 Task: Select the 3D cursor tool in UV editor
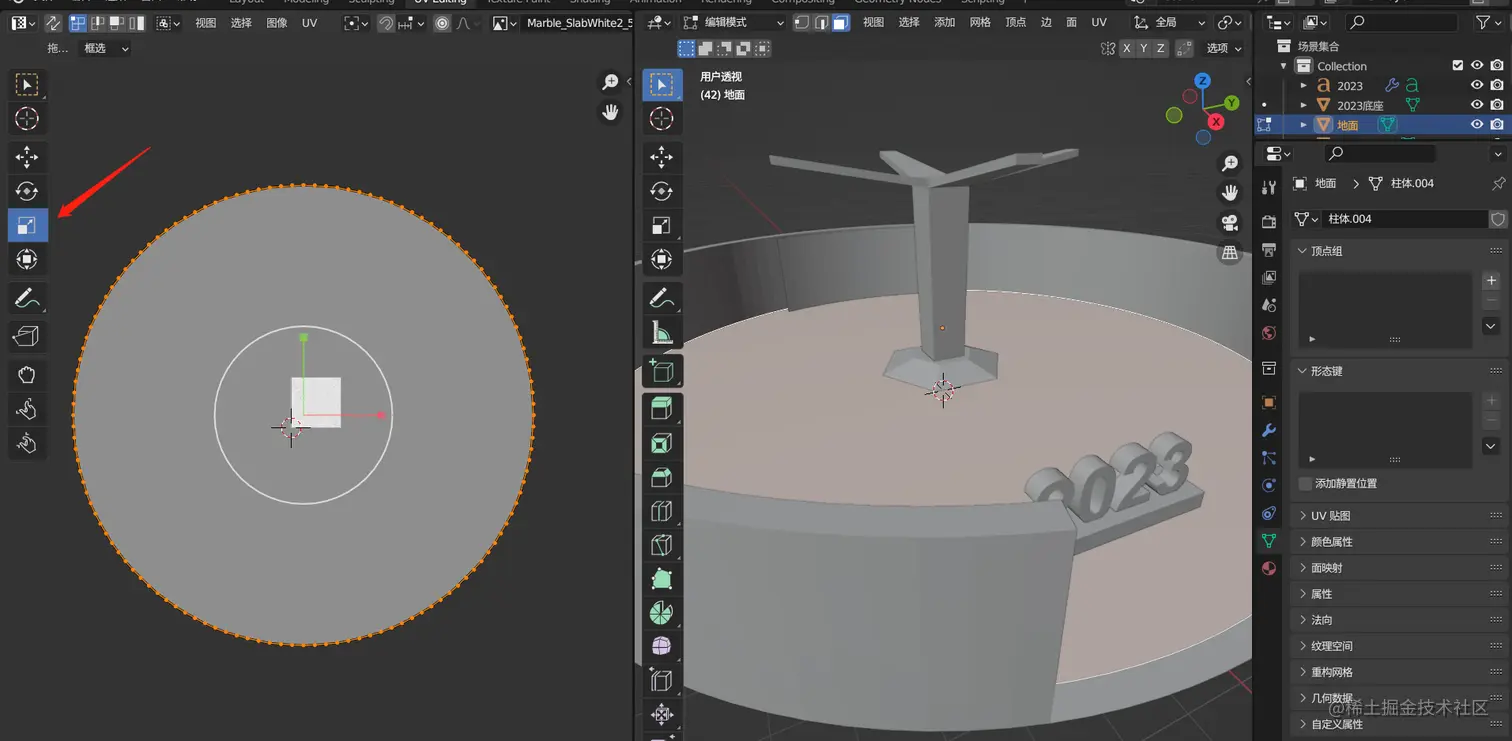click(x=27, y=119)
